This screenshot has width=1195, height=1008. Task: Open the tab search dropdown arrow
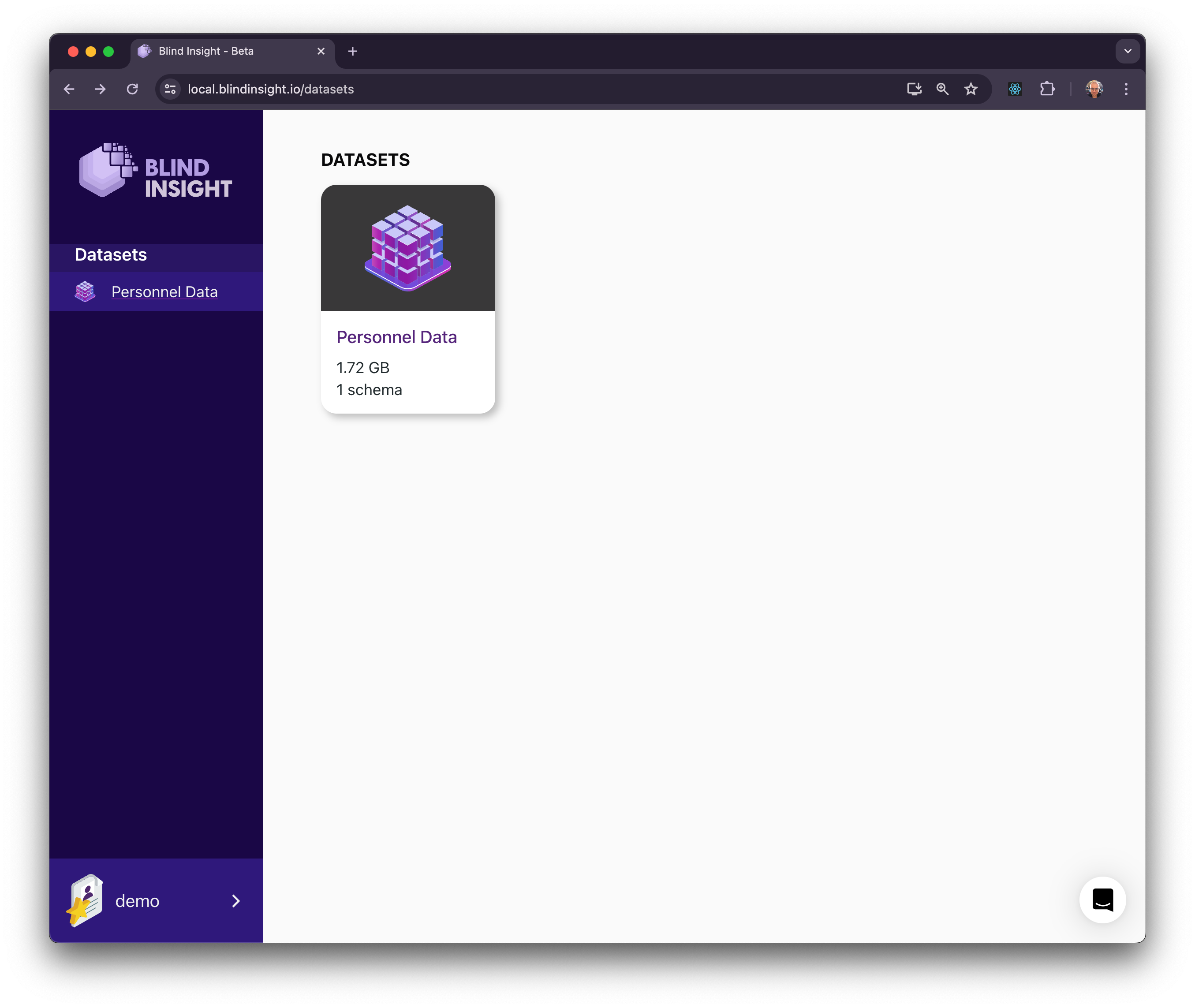click(x=1127, y=52)
